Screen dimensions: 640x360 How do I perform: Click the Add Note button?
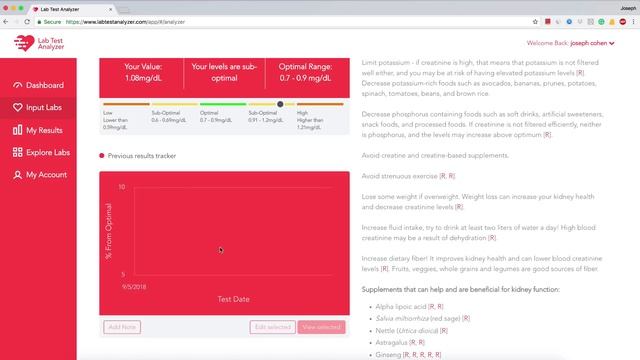pyautogui.click(x=122, y=327)
